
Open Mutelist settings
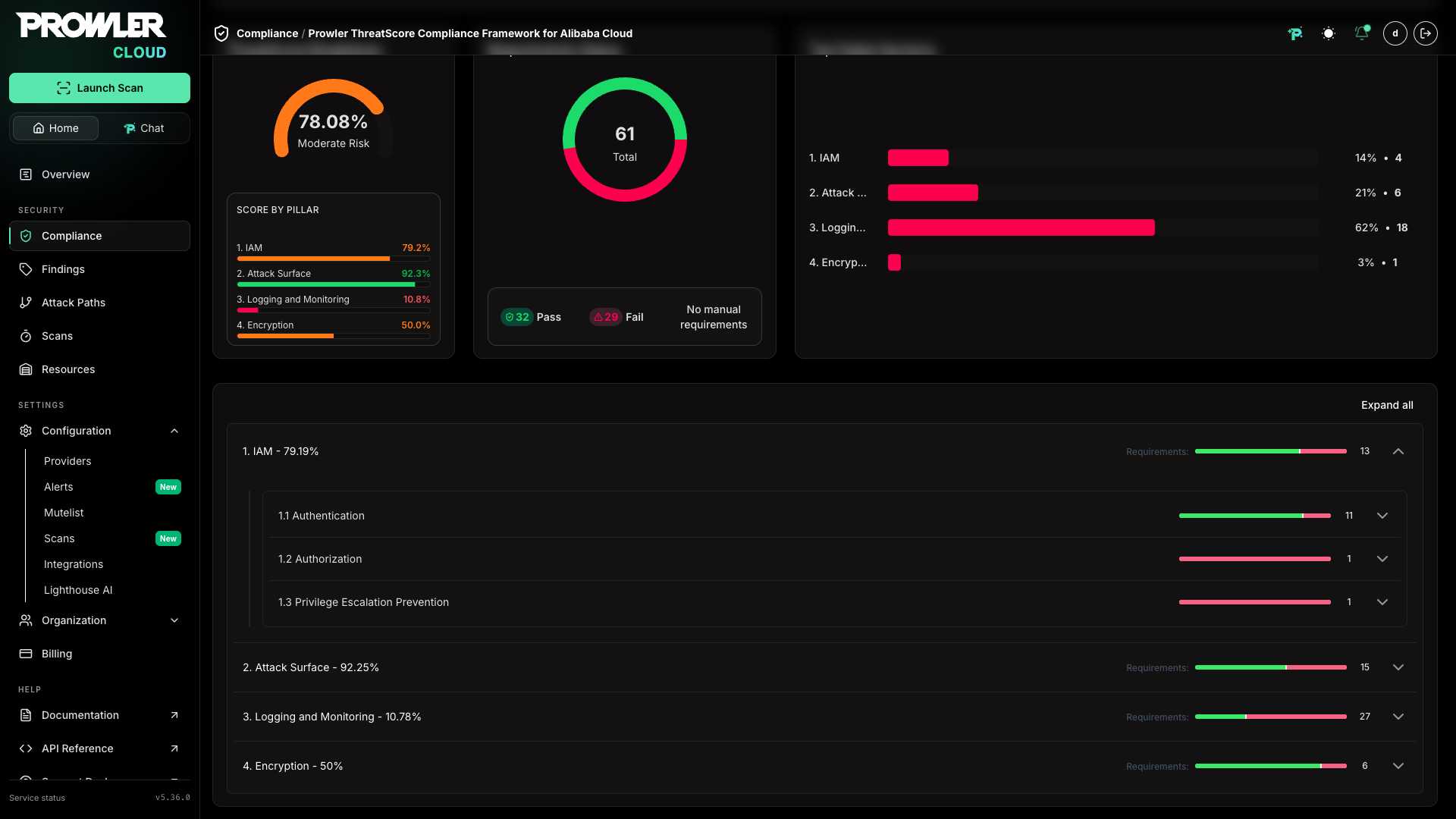click(x=64, y=513)
